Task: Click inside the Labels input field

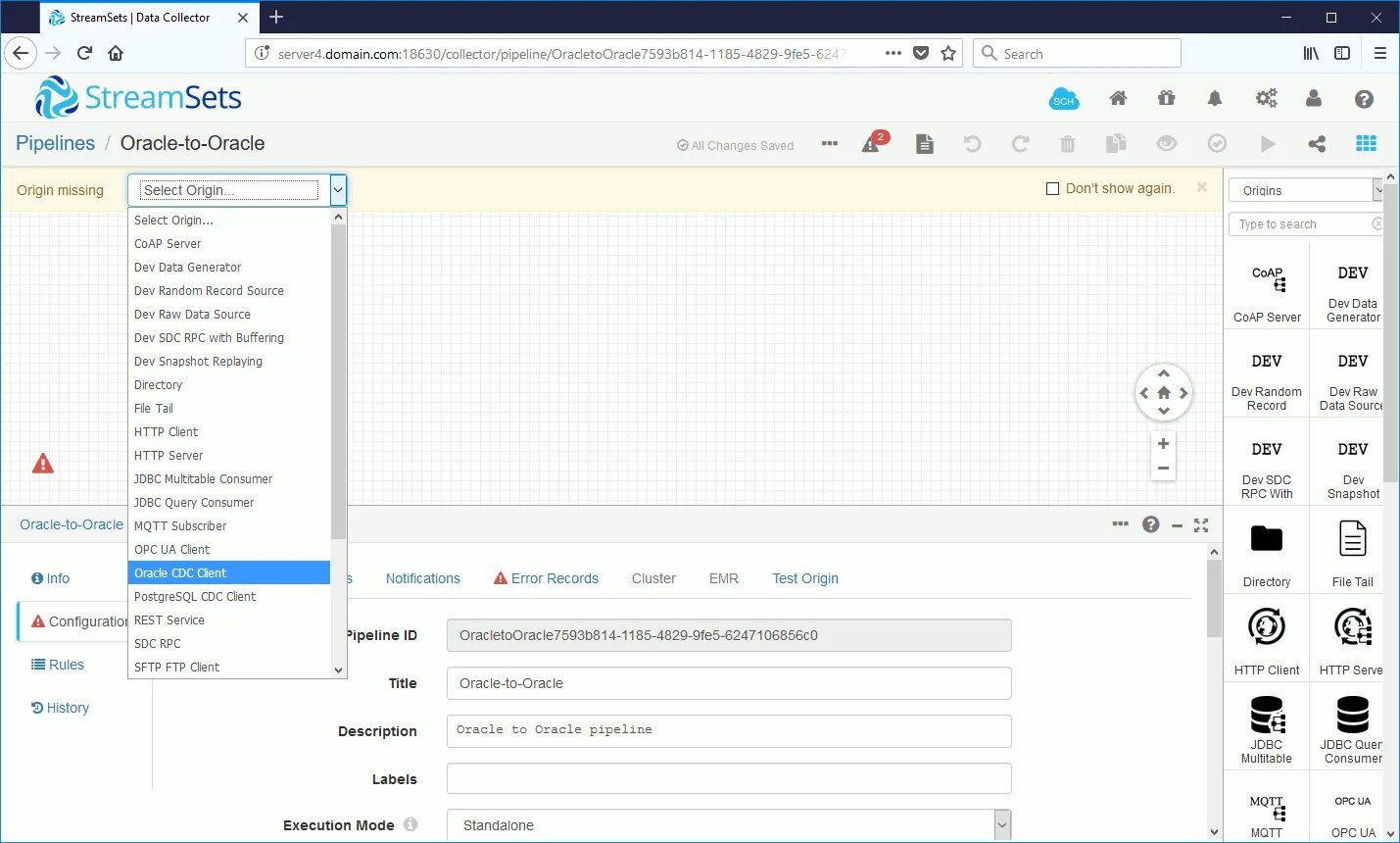Action: pos(729,778)
